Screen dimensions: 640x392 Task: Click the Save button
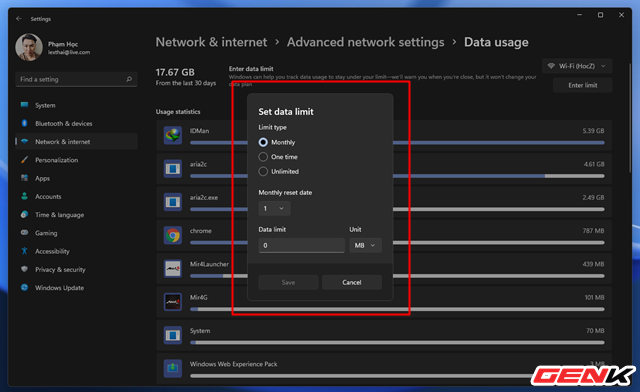pos(288,283)
